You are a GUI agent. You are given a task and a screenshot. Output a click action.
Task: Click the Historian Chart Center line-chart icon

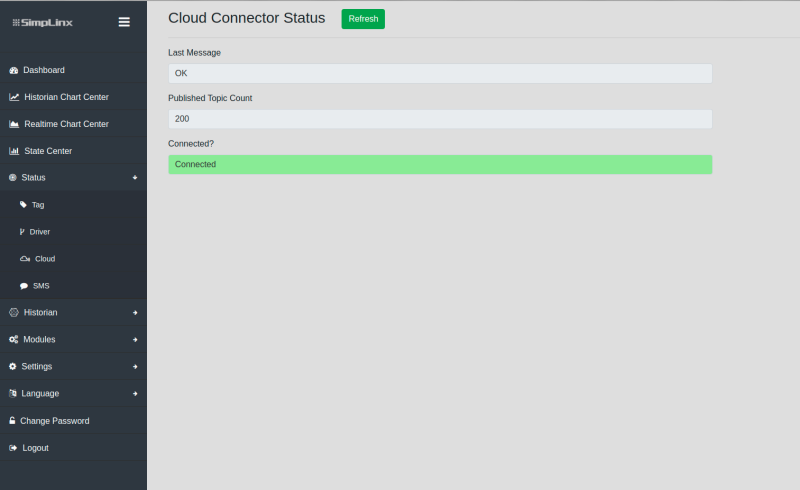coord(14,97)
